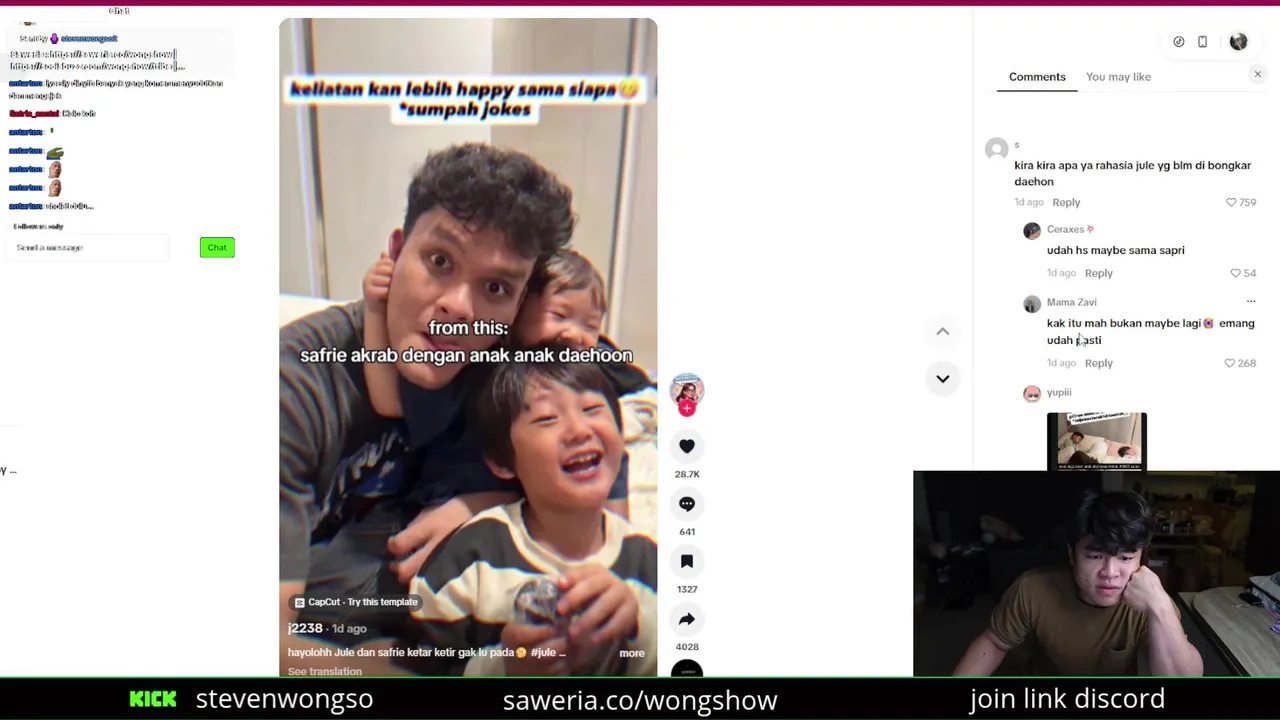Open the image attached to yupiii's comment
This screenshot has width=1280, height=720.
click(1097, 441)
